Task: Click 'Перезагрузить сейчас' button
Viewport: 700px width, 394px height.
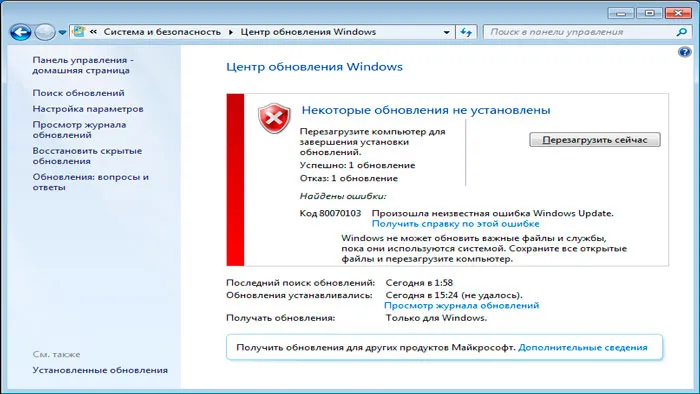Action: 595,140
